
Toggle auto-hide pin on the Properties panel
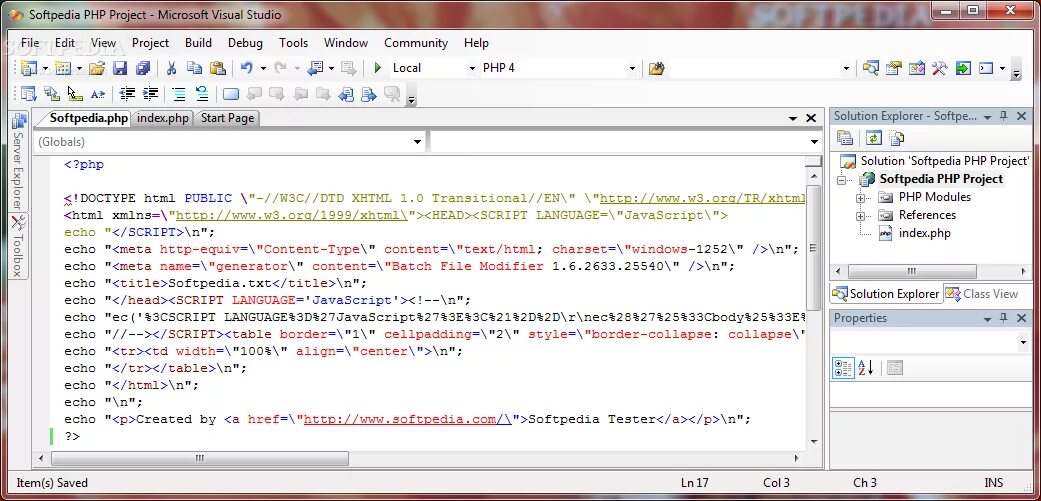click(1004, 318)
